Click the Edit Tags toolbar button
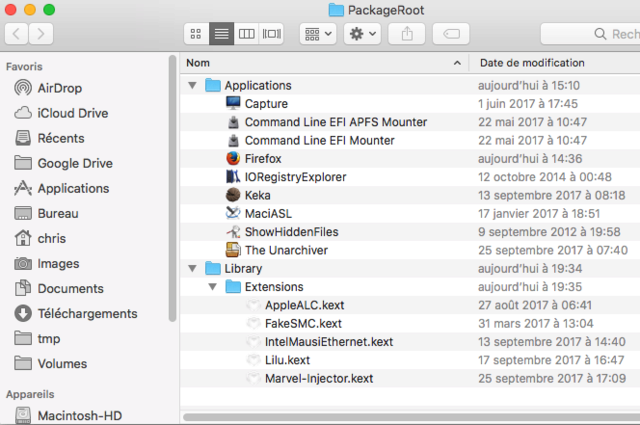640x425 pixels. tap(451, 34)
